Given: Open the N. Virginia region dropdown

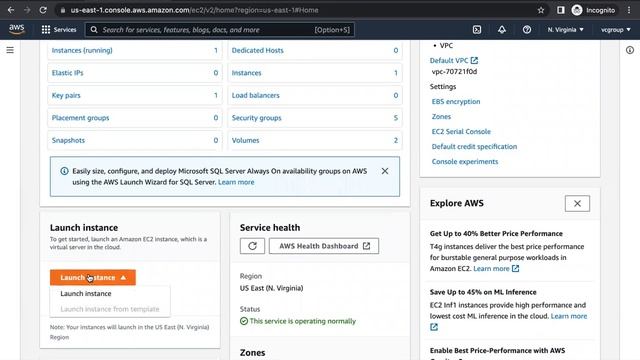Looking at the screenshot, I should point(565,30).
